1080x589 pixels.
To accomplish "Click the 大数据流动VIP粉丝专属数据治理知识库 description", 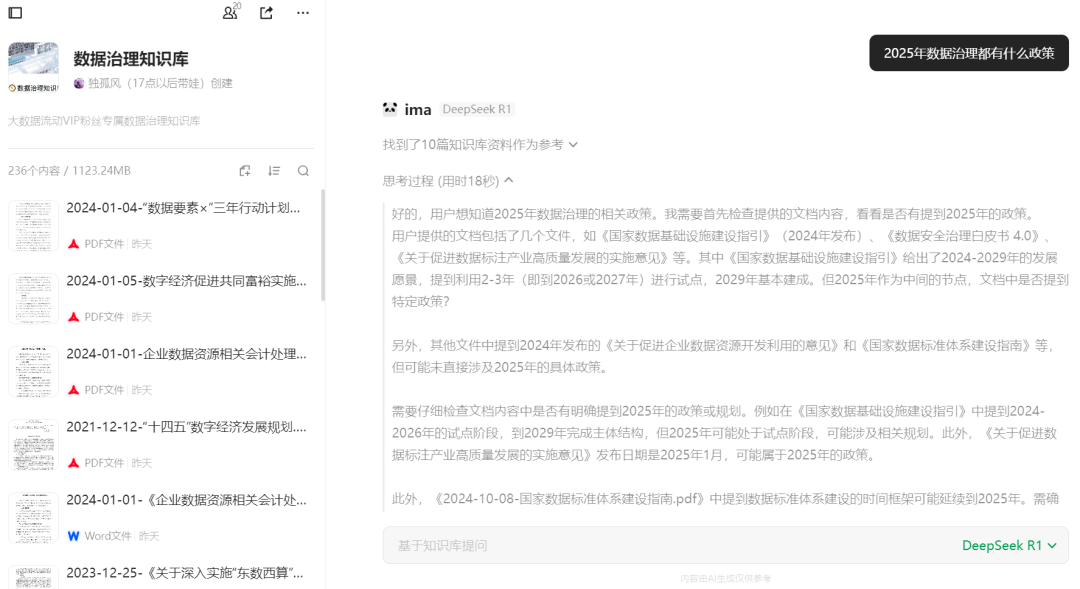I will coord(104,121).
